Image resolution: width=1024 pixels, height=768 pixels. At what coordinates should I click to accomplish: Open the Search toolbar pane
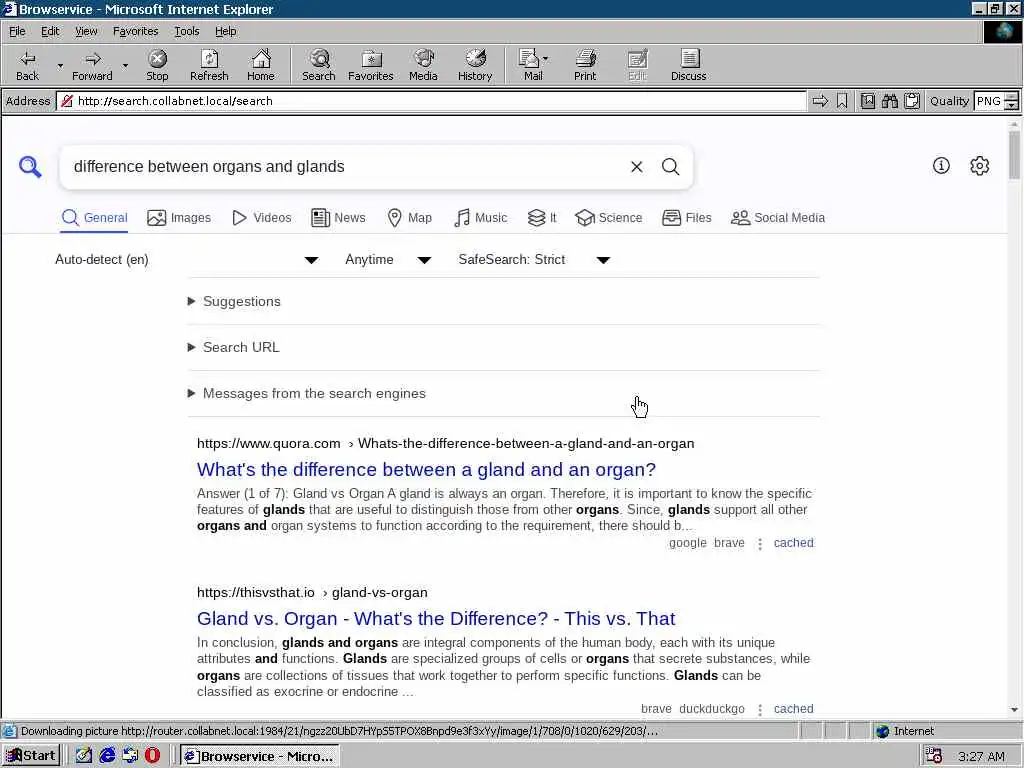point(319,65)
